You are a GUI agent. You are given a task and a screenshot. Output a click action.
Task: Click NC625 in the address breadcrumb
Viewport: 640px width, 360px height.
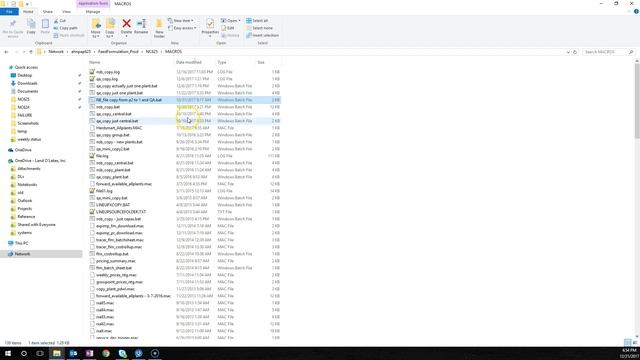coord(152,52)
